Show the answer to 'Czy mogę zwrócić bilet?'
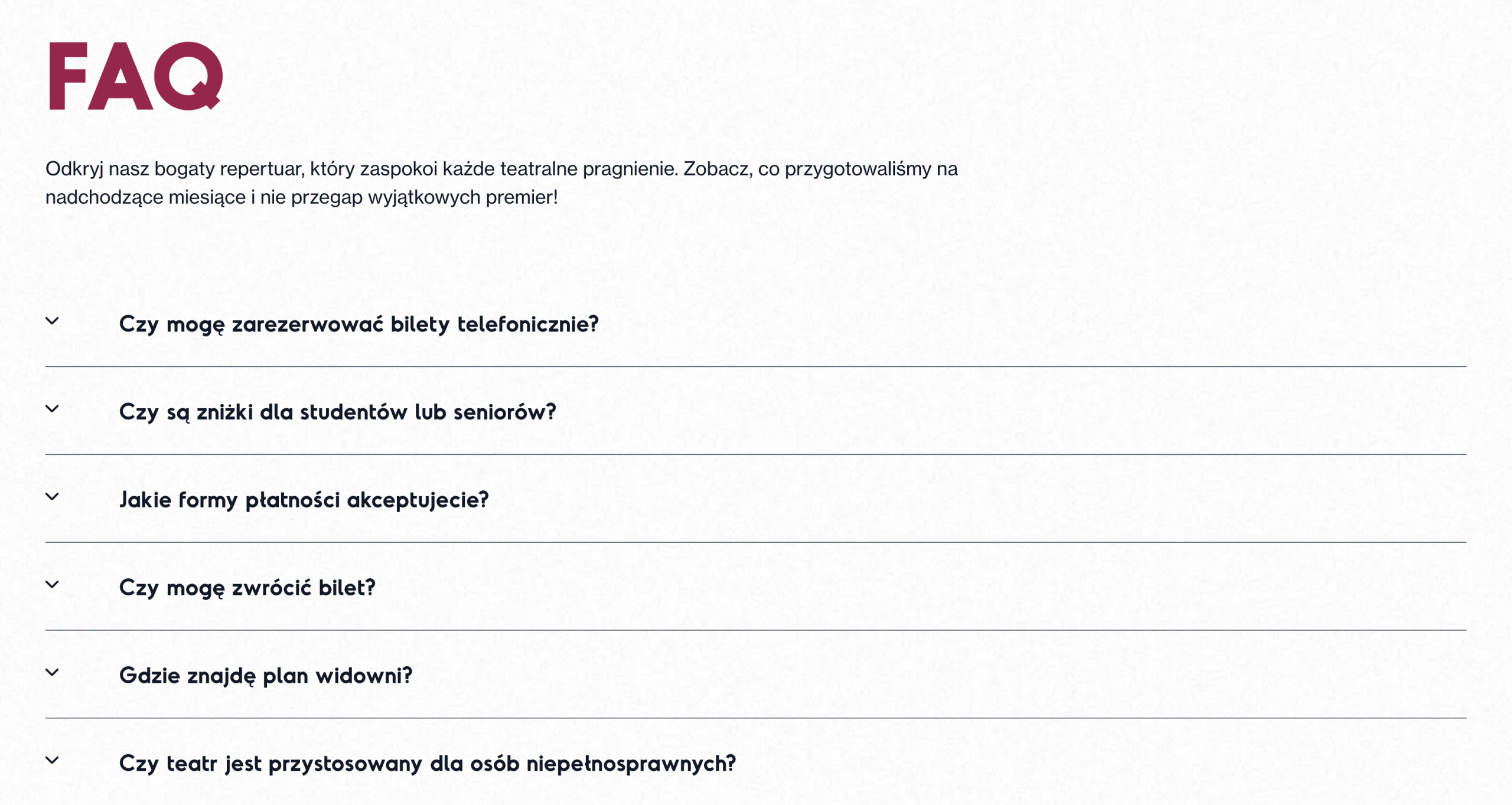 click(x=247, y=588)
